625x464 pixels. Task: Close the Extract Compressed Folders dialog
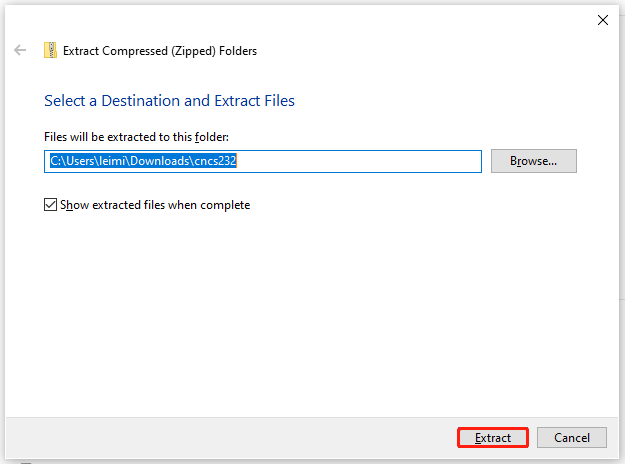coord(603,20)
